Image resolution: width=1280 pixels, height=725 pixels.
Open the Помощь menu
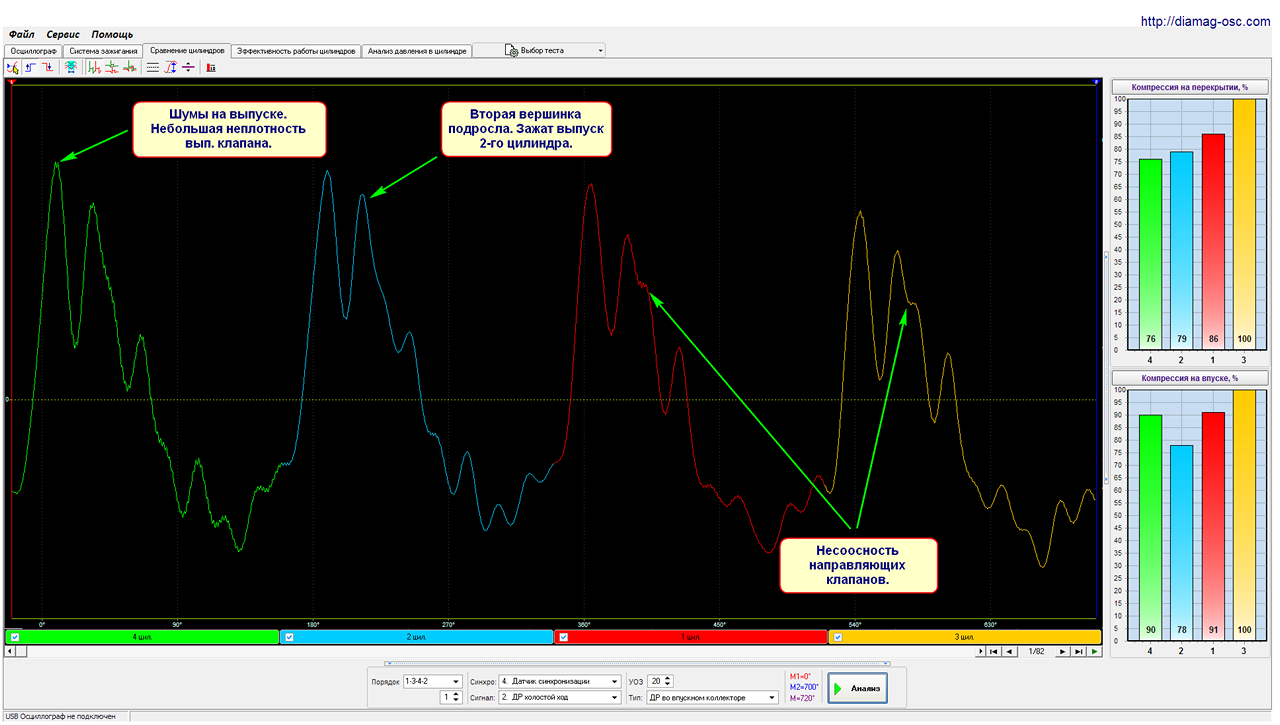tap(112, 34)
